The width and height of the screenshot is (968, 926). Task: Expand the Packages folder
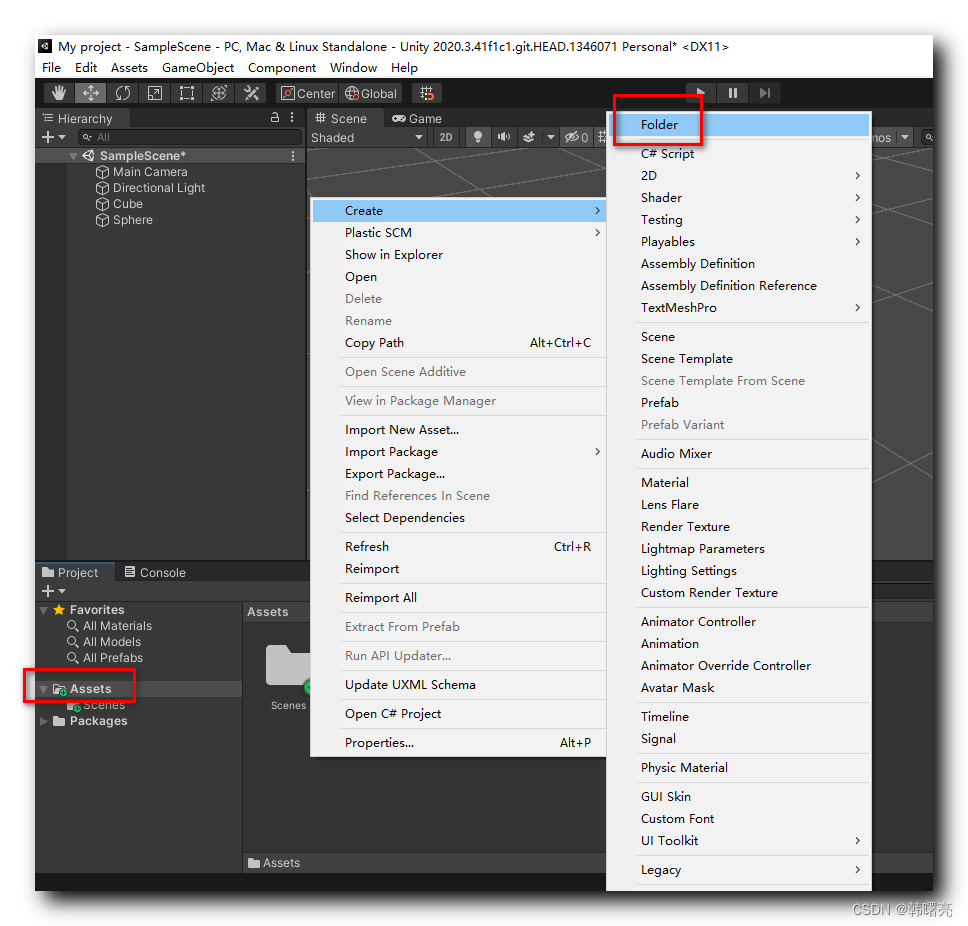point(44,721)
